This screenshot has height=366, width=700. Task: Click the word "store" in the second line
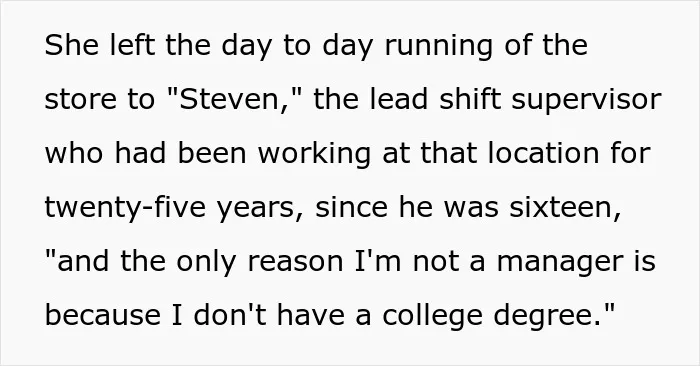click(x=80, y=100)
